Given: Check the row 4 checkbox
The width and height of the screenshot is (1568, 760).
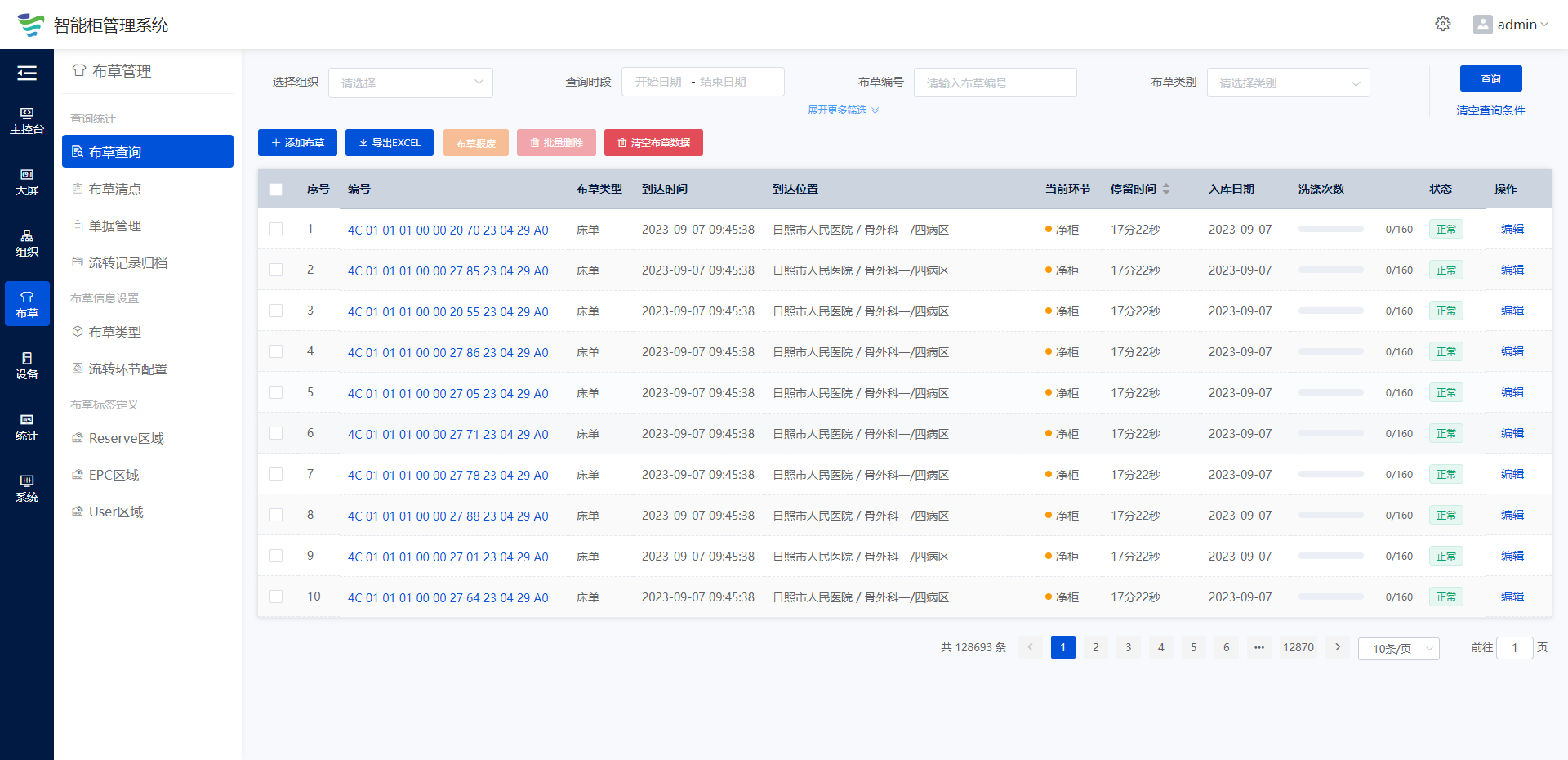Looking at the screenshot, I should pyautogui.click(x=276, y=351).
